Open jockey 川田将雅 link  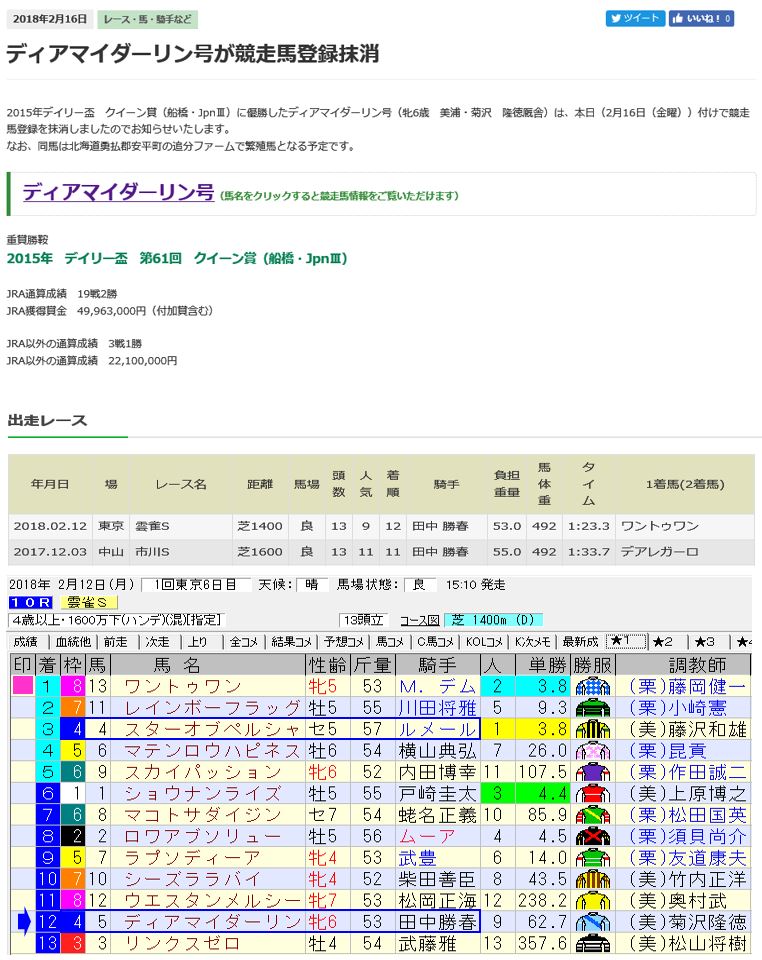pos(438,708)
